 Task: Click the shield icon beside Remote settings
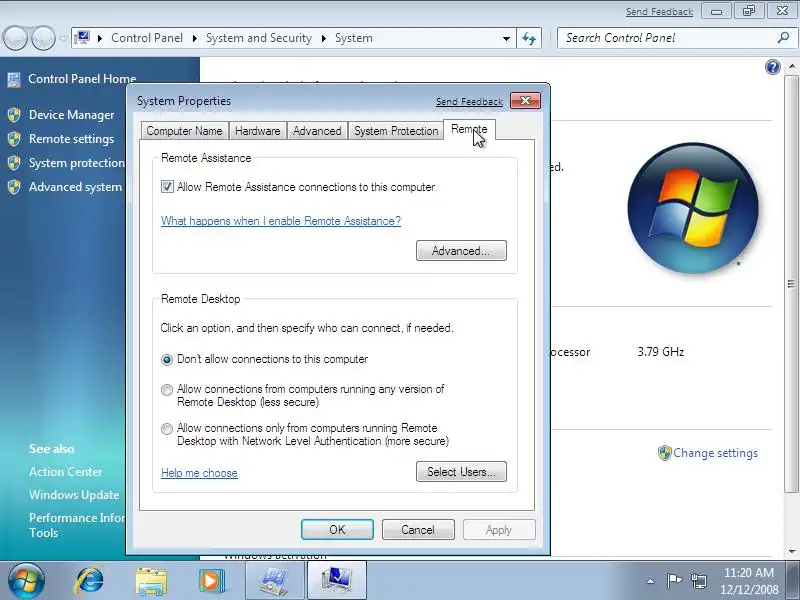coord(14,139)
